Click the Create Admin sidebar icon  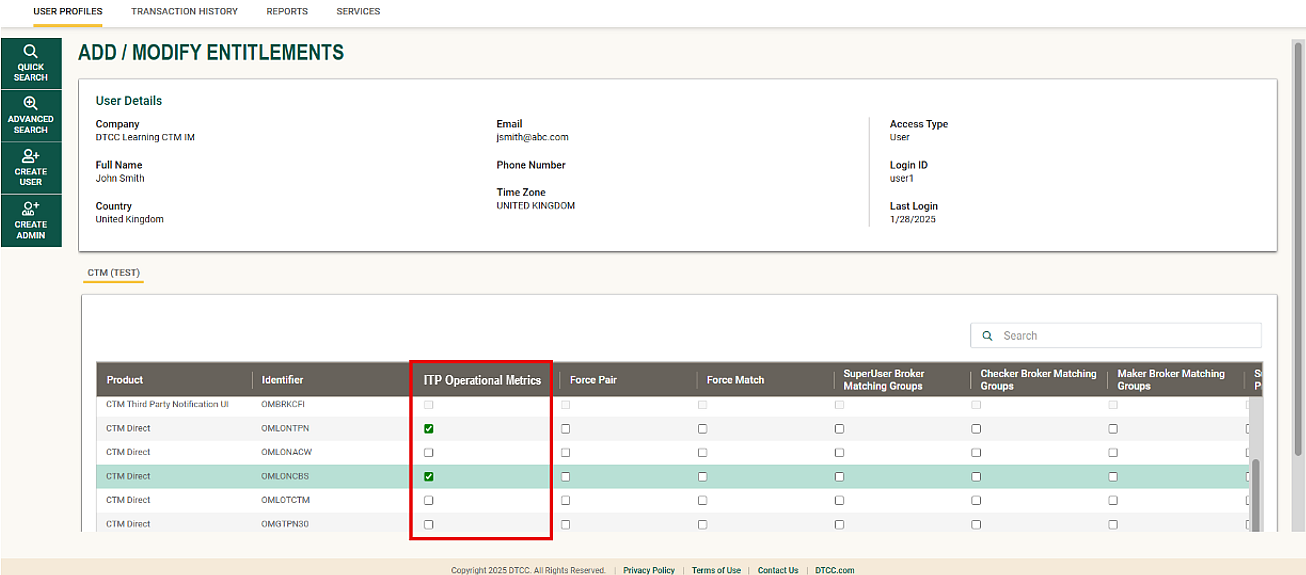(31, 220)
